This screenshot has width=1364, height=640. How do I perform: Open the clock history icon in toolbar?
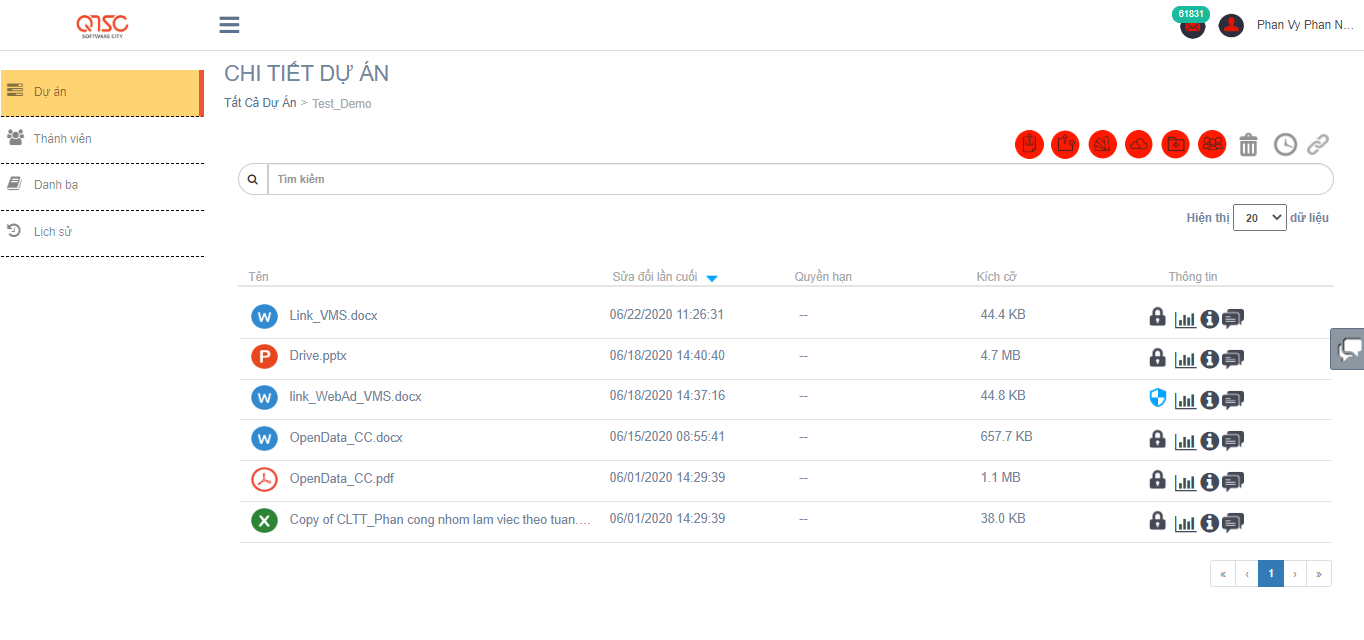[x=1285, y=145]
